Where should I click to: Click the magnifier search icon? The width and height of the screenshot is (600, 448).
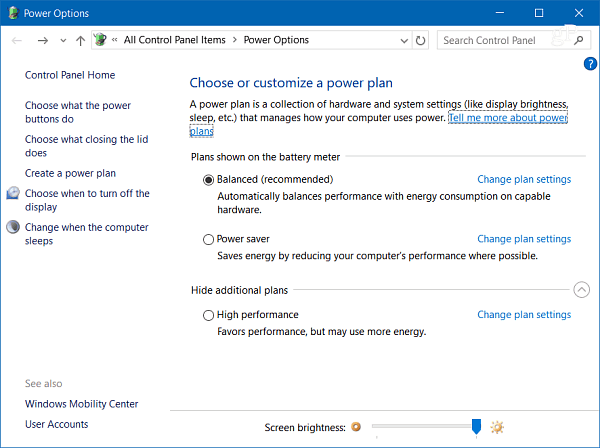click(579, 40)
